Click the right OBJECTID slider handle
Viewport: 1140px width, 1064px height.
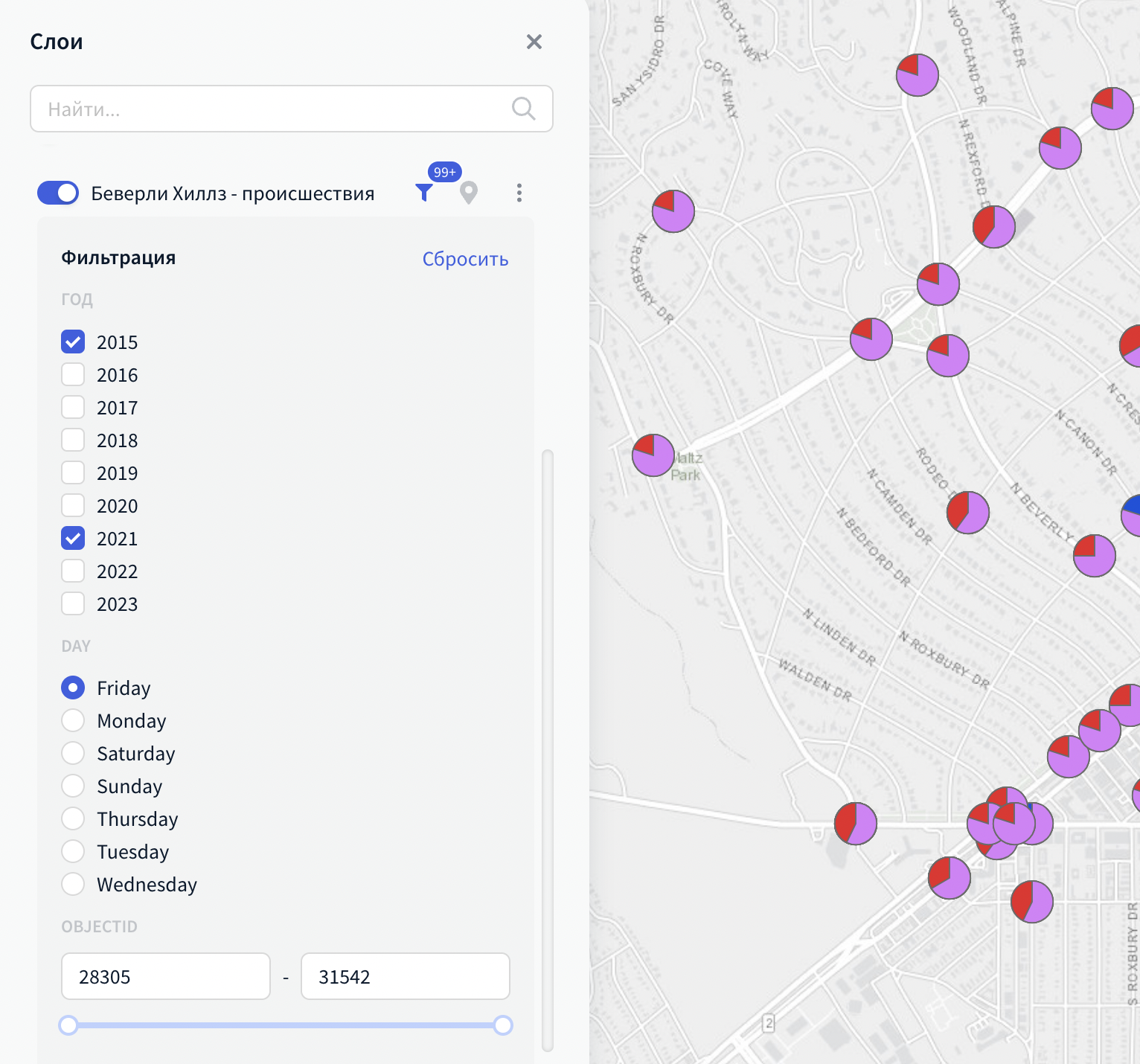(x=503, y=1025)
